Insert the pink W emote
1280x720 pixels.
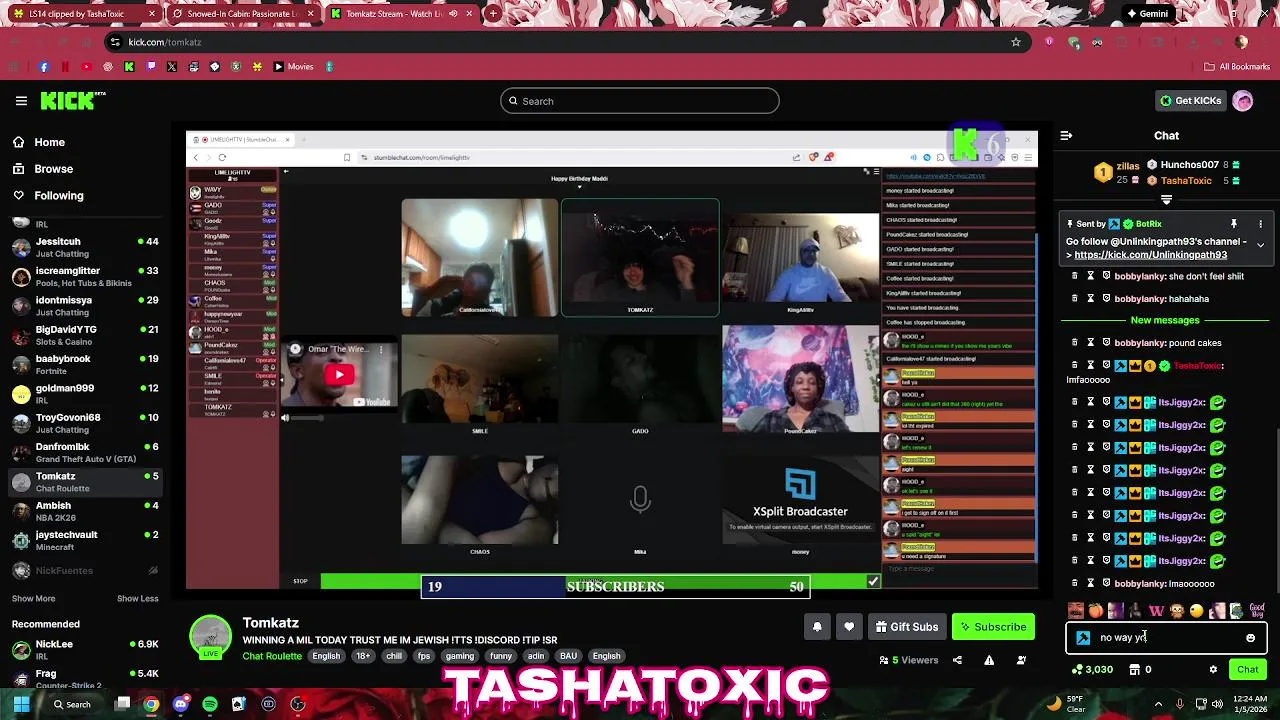coord(1156,610)
